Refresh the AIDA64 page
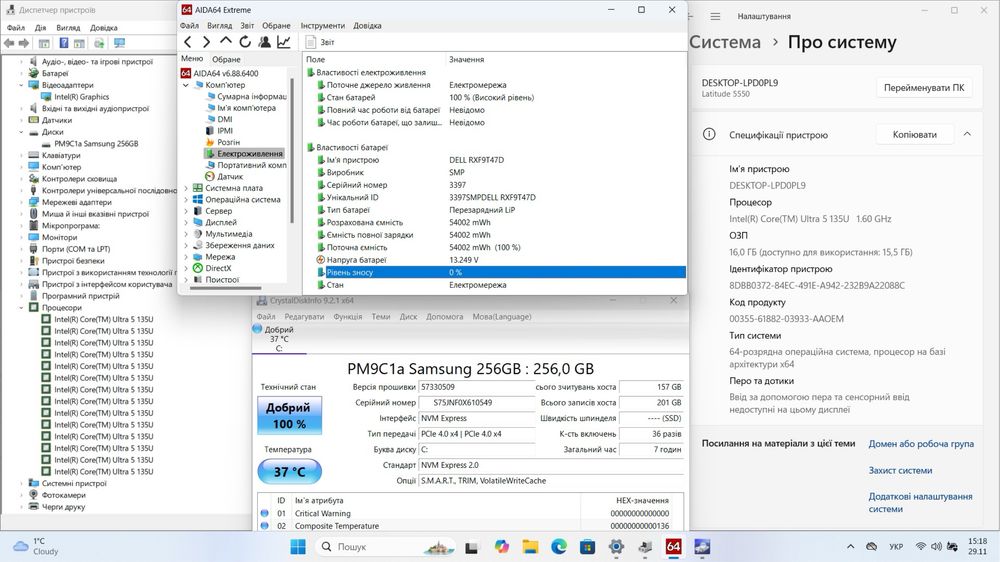This screenshot has height=562, width=1000. [245, 42]
